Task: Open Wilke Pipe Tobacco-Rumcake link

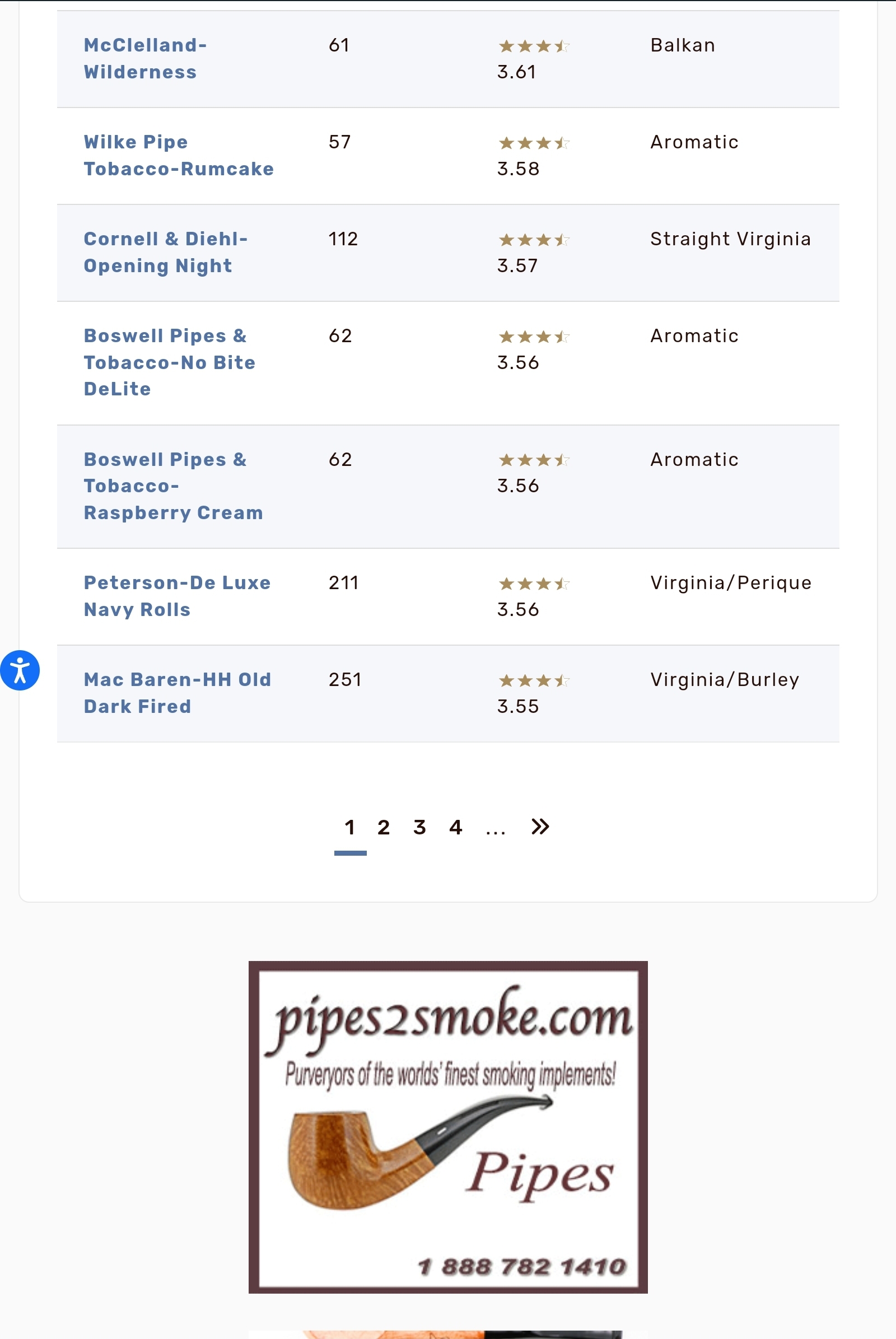Action: click(179, 156)
